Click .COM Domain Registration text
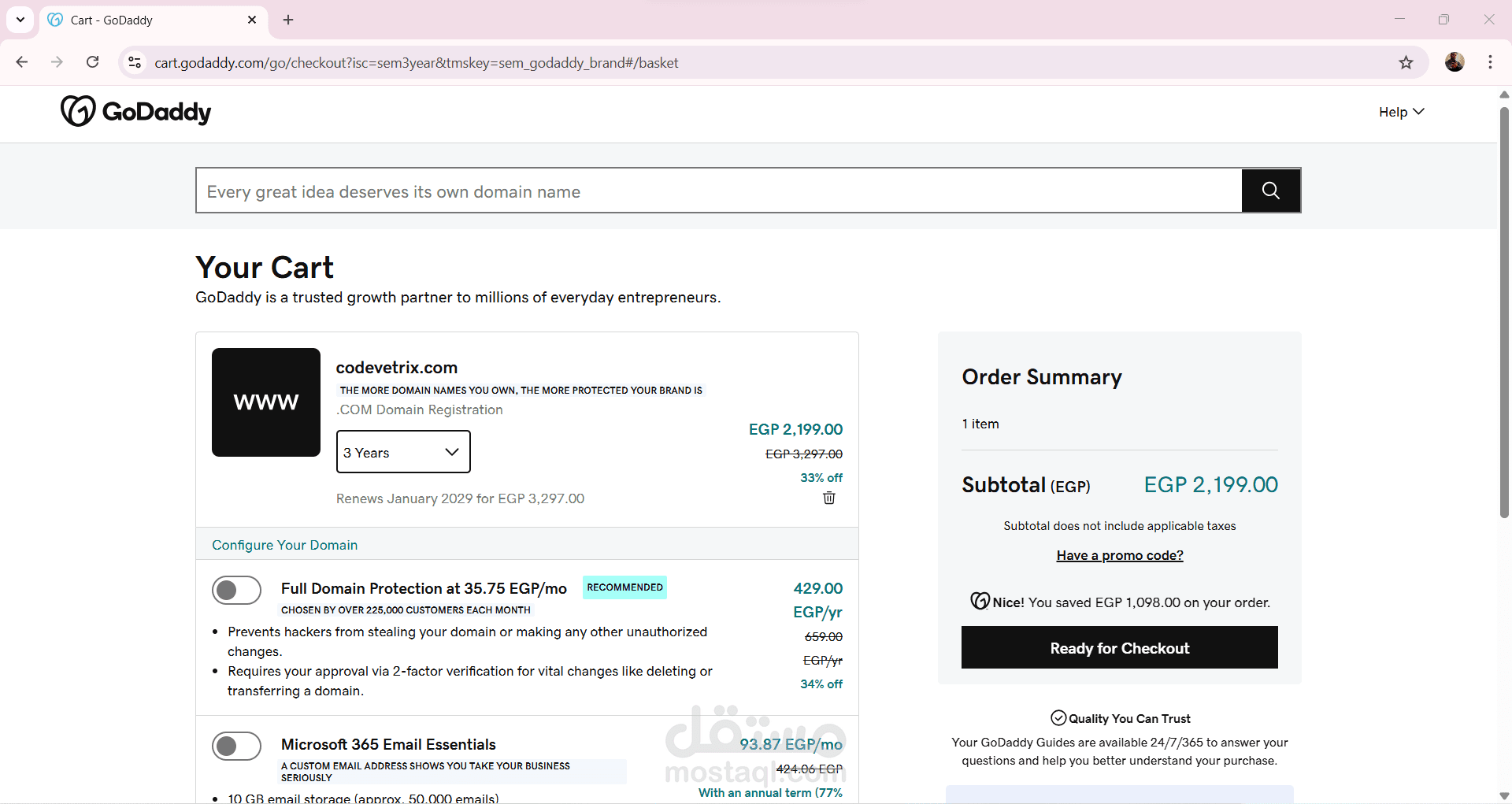The image size is (1512, 804). click(420, 409)
